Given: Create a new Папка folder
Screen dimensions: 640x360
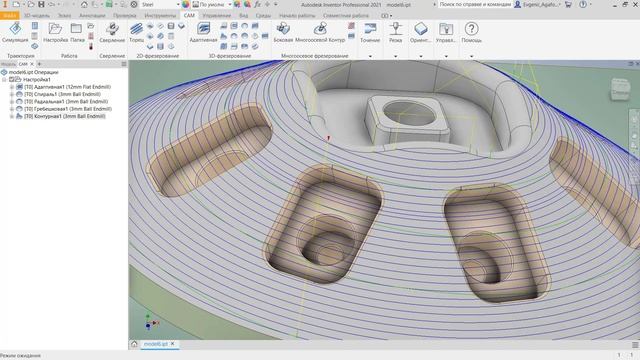Looking at the screenshot, I should tap(77, 33).
